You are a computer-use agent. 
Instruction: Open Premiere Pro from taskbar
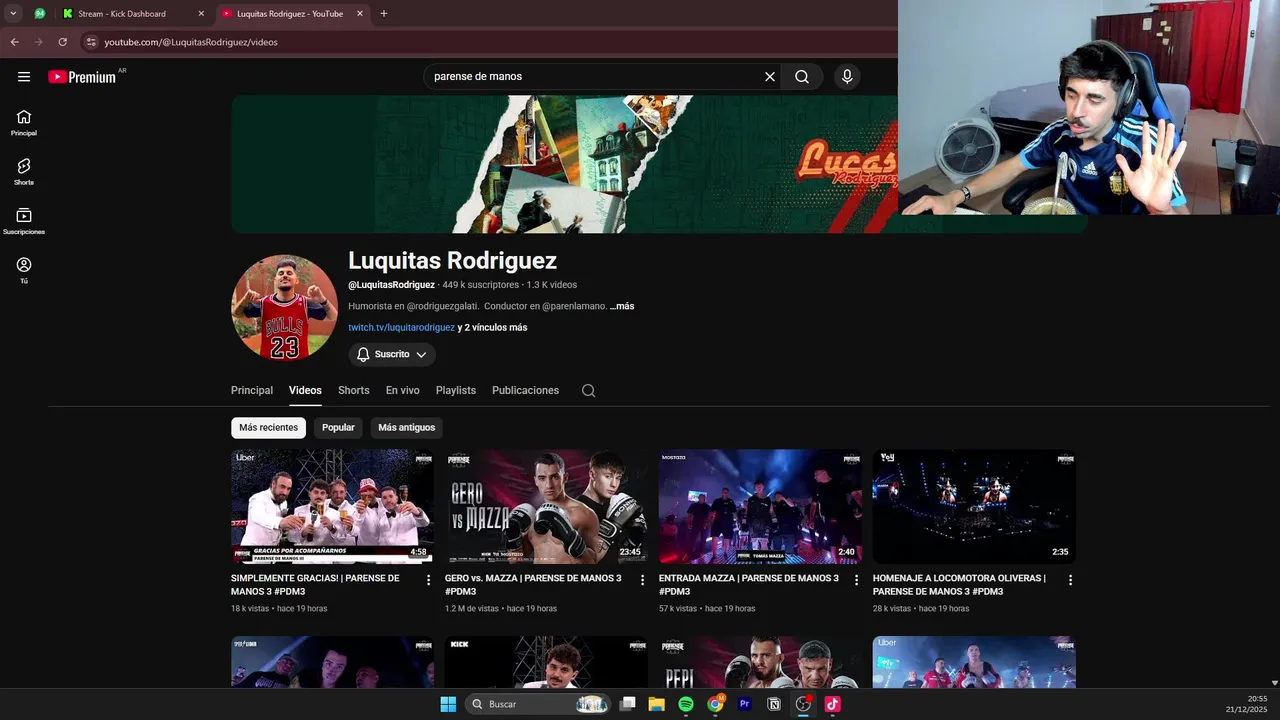click(744, 704)
